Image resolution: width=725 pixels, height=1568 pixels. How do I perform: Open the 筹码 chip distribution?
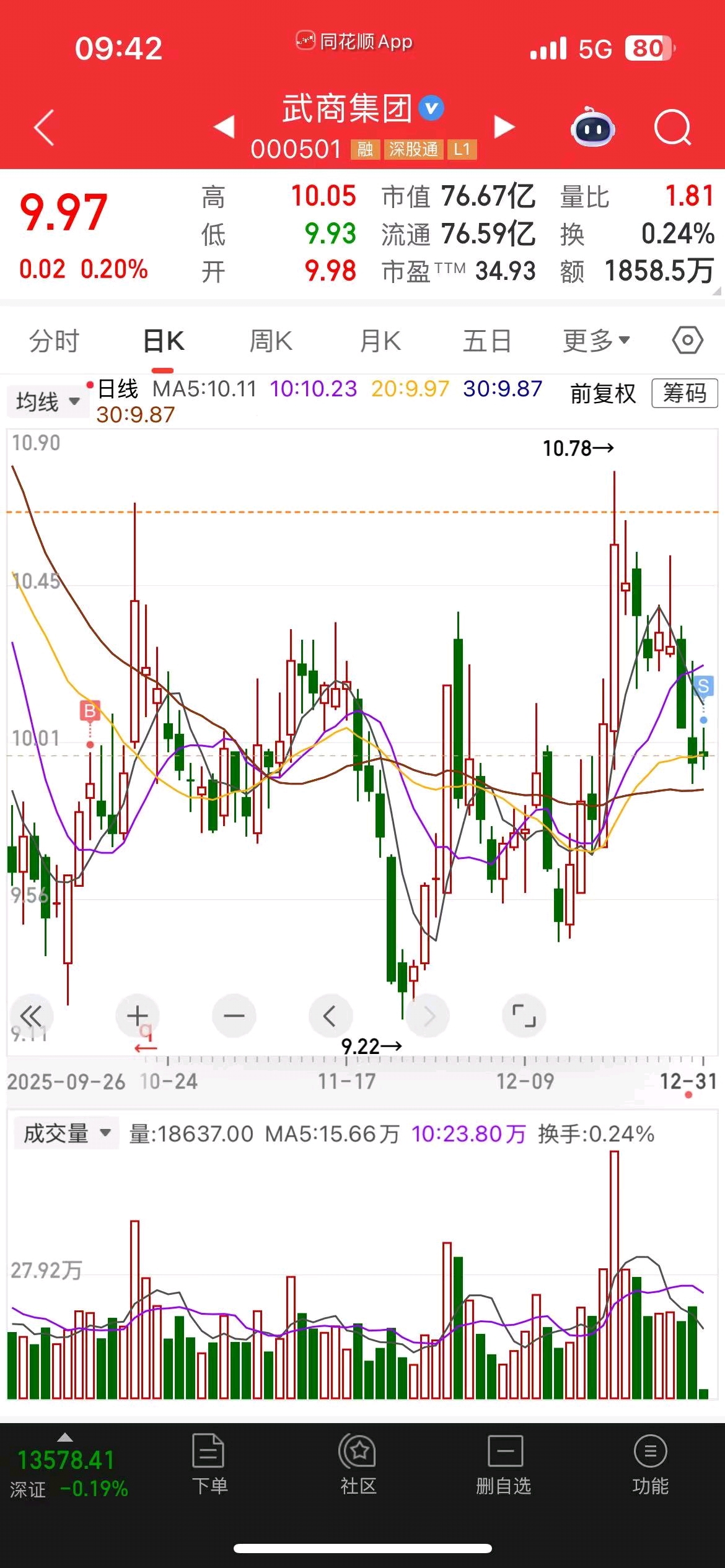point(685,393)
